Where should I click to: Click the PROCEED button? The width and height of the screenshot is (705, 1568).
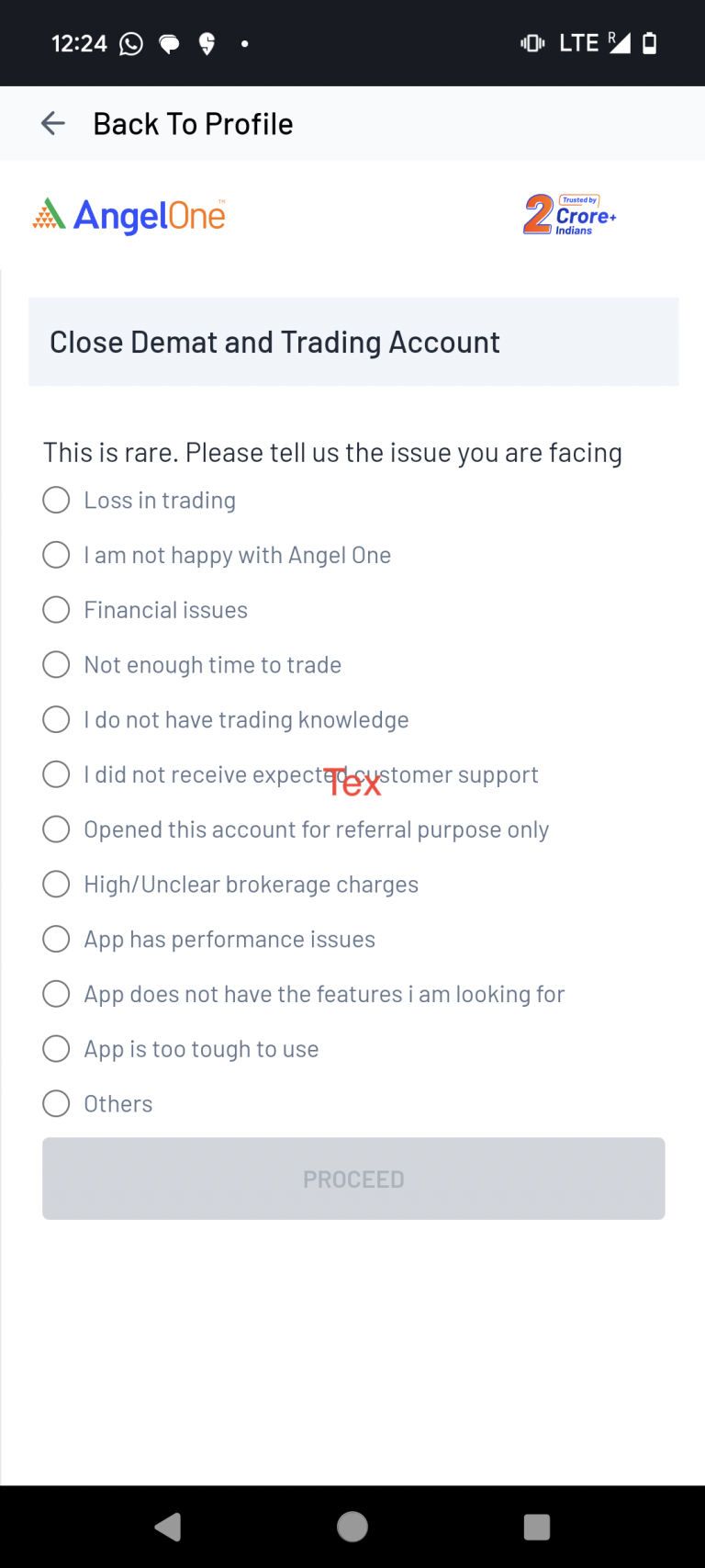tap(352, 1179)
